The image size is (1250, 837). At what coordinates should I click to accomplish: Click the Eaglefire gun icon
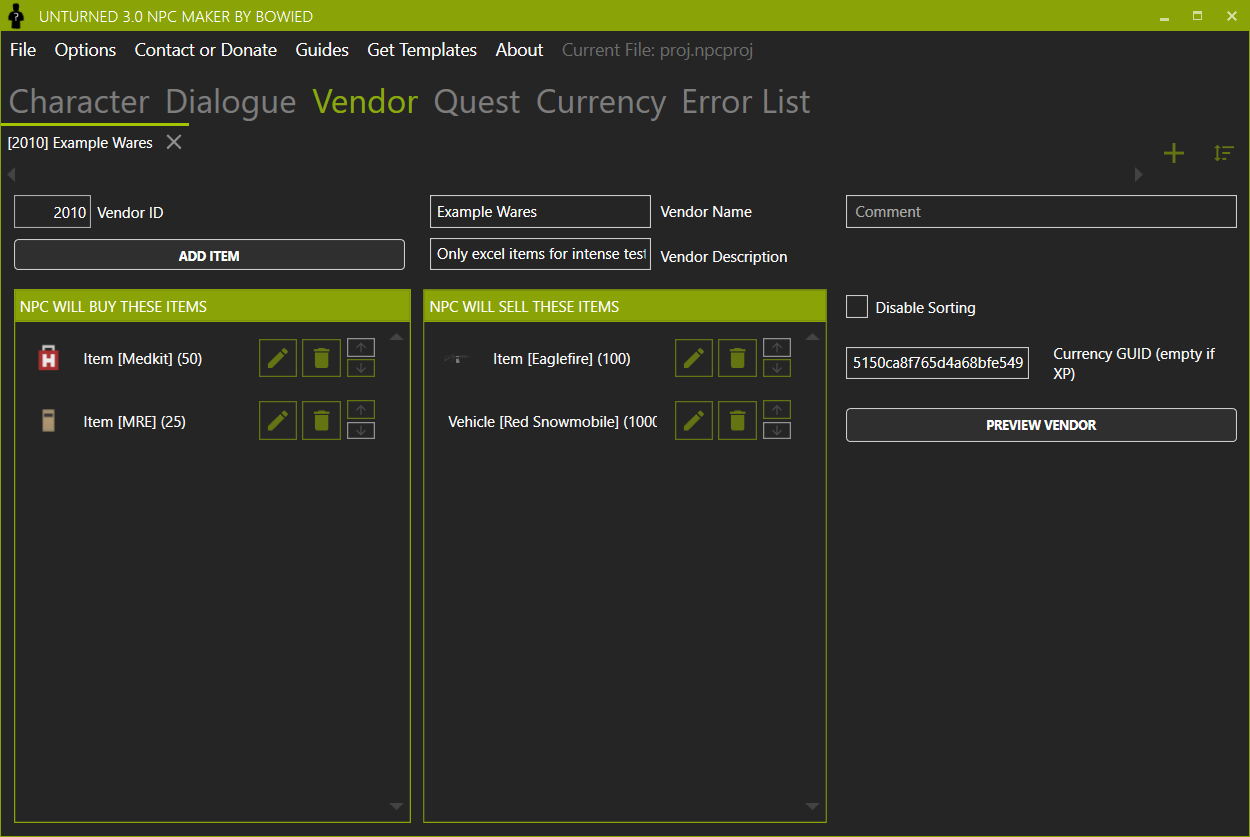pos(456,358)
